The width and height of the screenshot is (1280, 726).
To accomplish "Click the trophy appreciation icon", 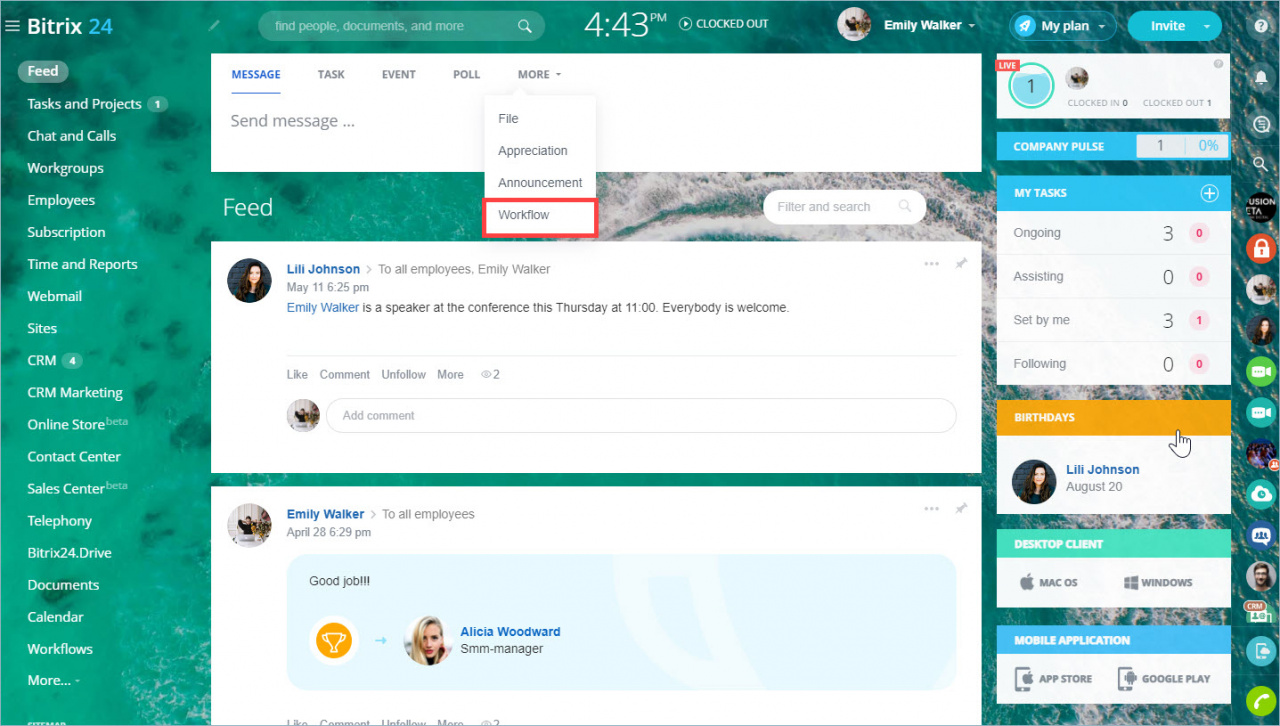I will click(332, 640).
